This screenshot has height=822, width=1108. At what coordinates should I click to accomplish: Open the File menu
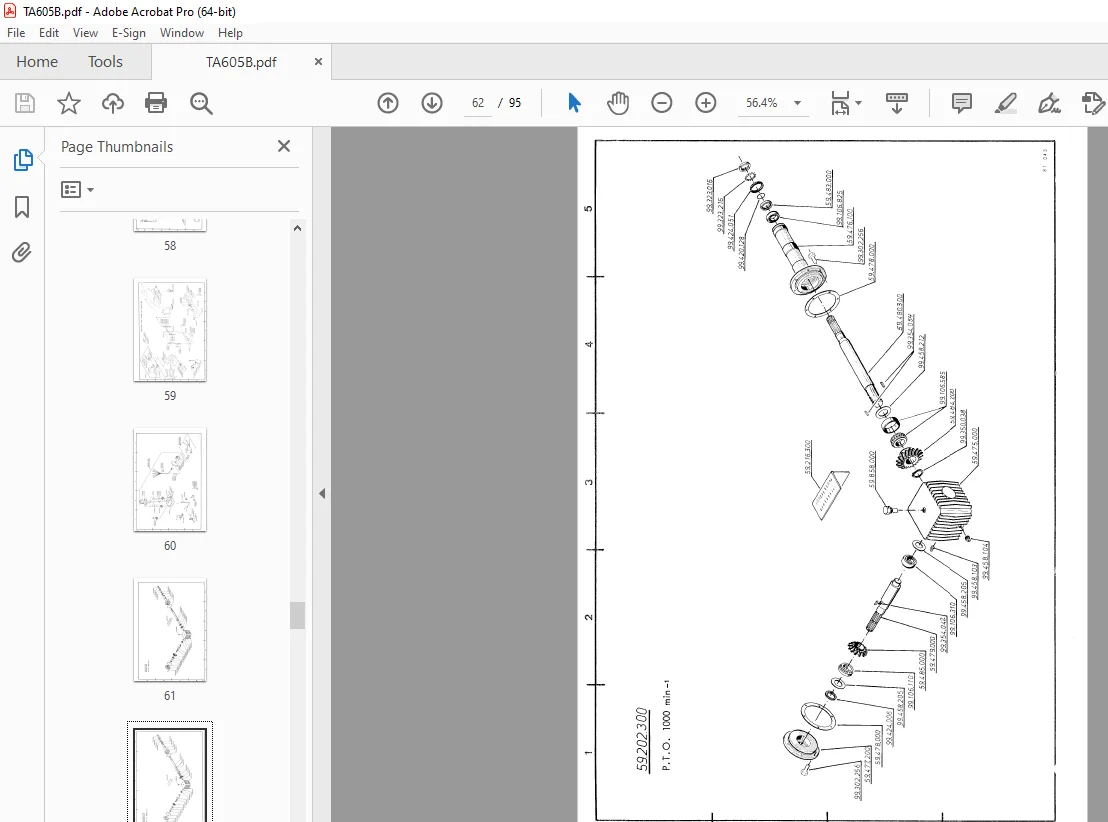(16, 33)
